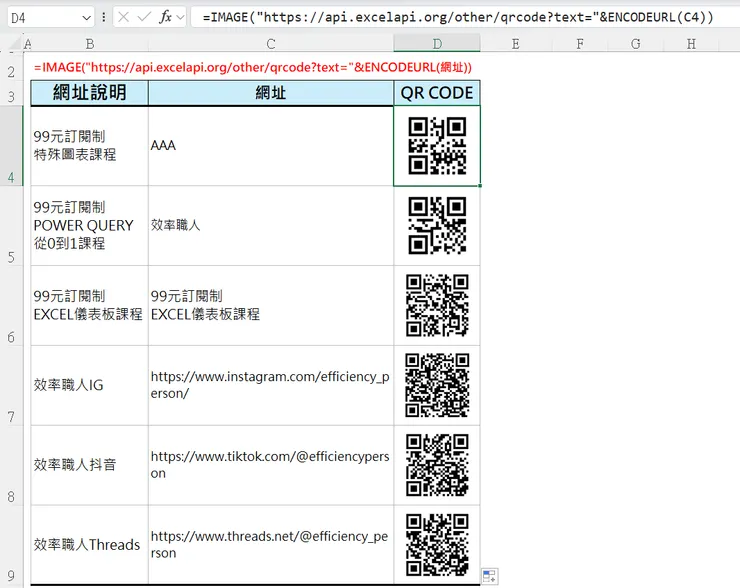The image size is (740, 588).
Task: Select row 5 header
Action: pos(11,226)
